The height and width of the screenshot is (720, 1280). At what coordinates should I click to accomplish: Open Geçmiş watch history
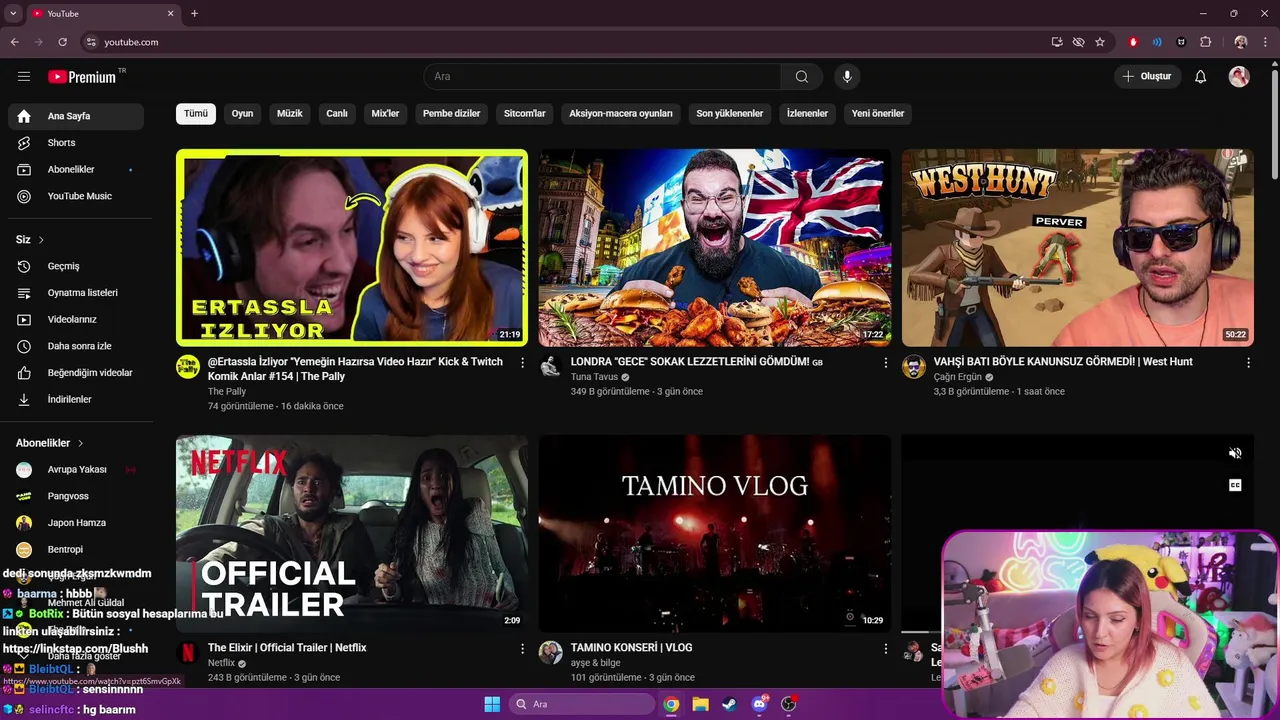pos(76,266)
